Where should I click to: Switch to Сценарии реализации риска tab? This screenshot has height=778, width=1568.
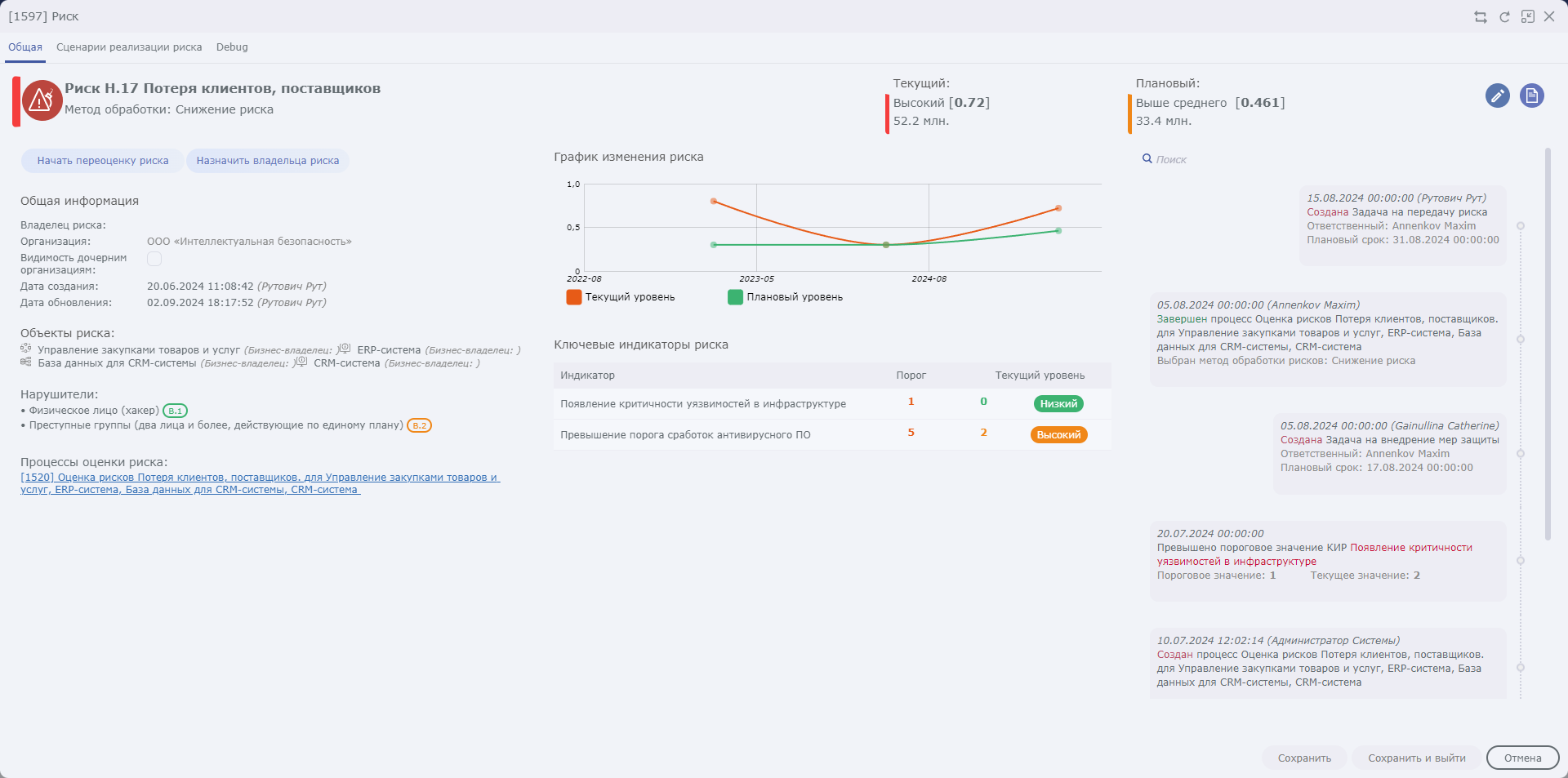(x=129, y=47)
